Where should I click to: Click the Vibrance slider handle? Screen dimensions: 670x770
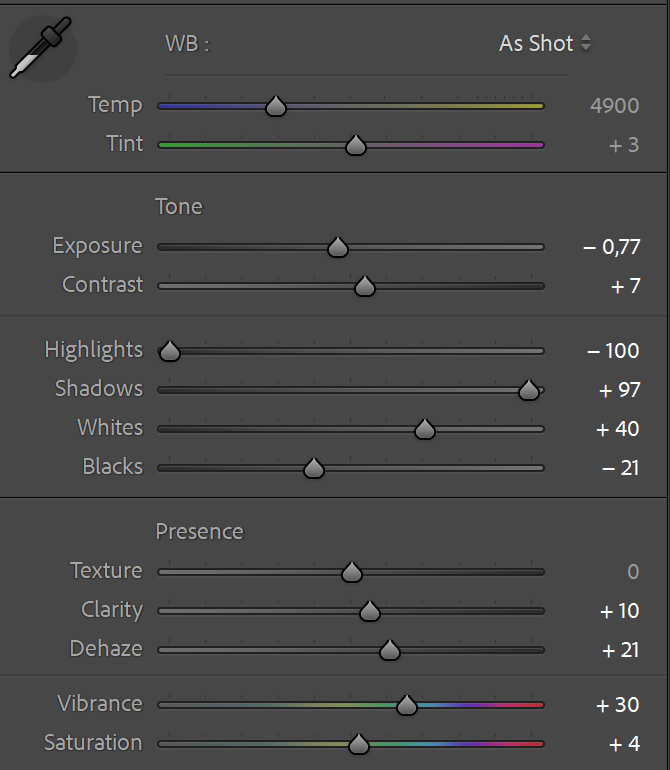click(x=406, y=705)
